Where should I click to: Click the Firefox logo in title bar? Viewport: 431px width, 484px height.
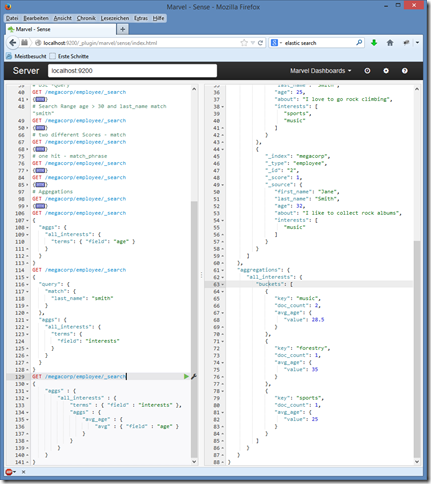pyautogui.click(x=8, y=6)
